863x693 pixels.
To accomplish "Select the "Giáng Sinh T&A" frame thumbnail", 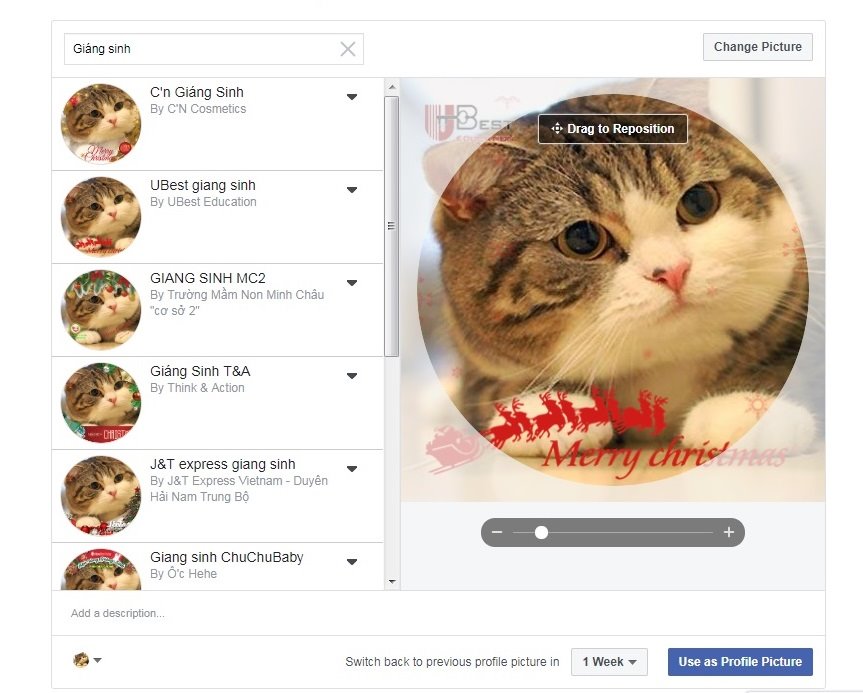I will [100, 402].
